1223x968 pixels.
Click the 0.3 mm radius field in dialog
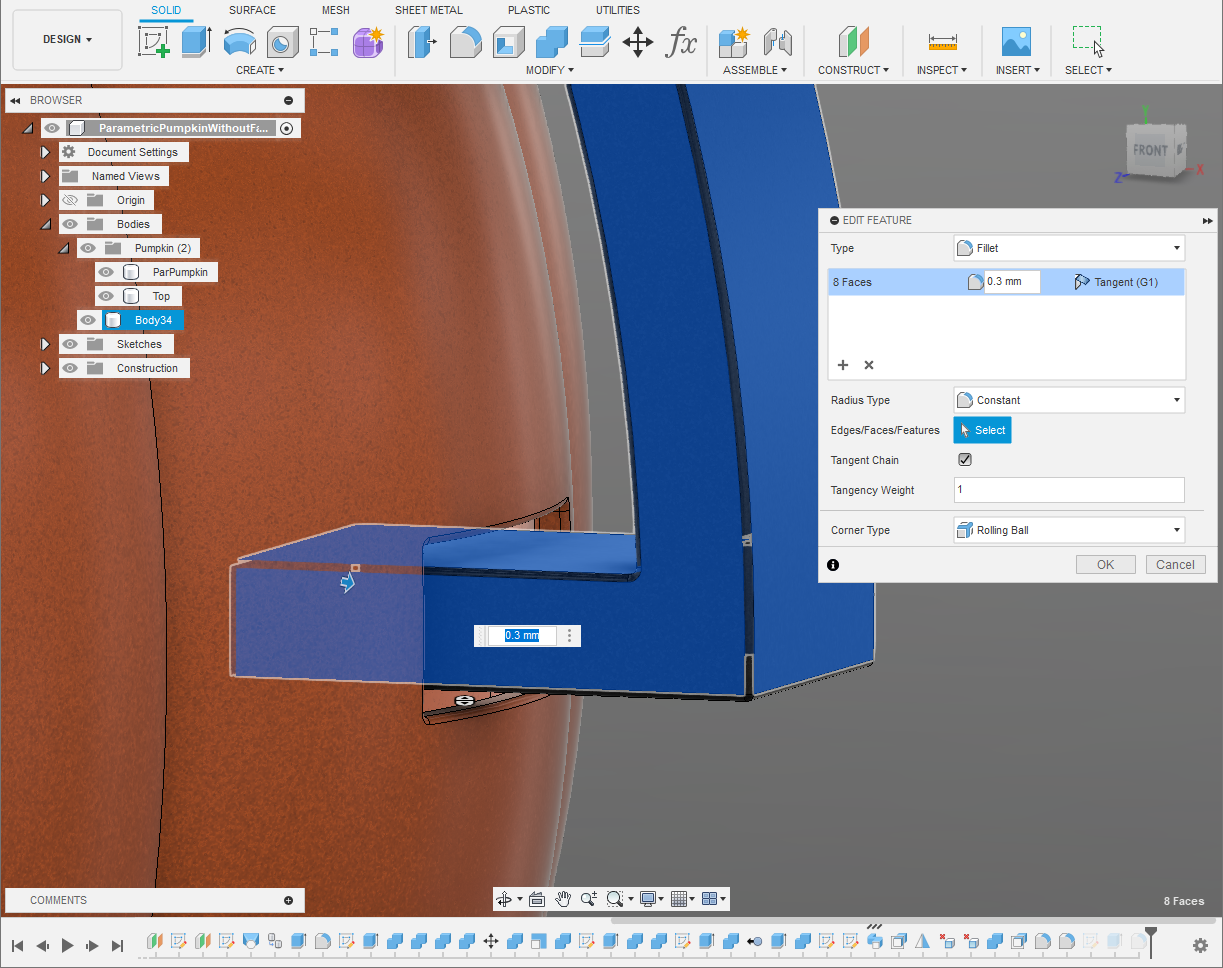[1012, 282]
